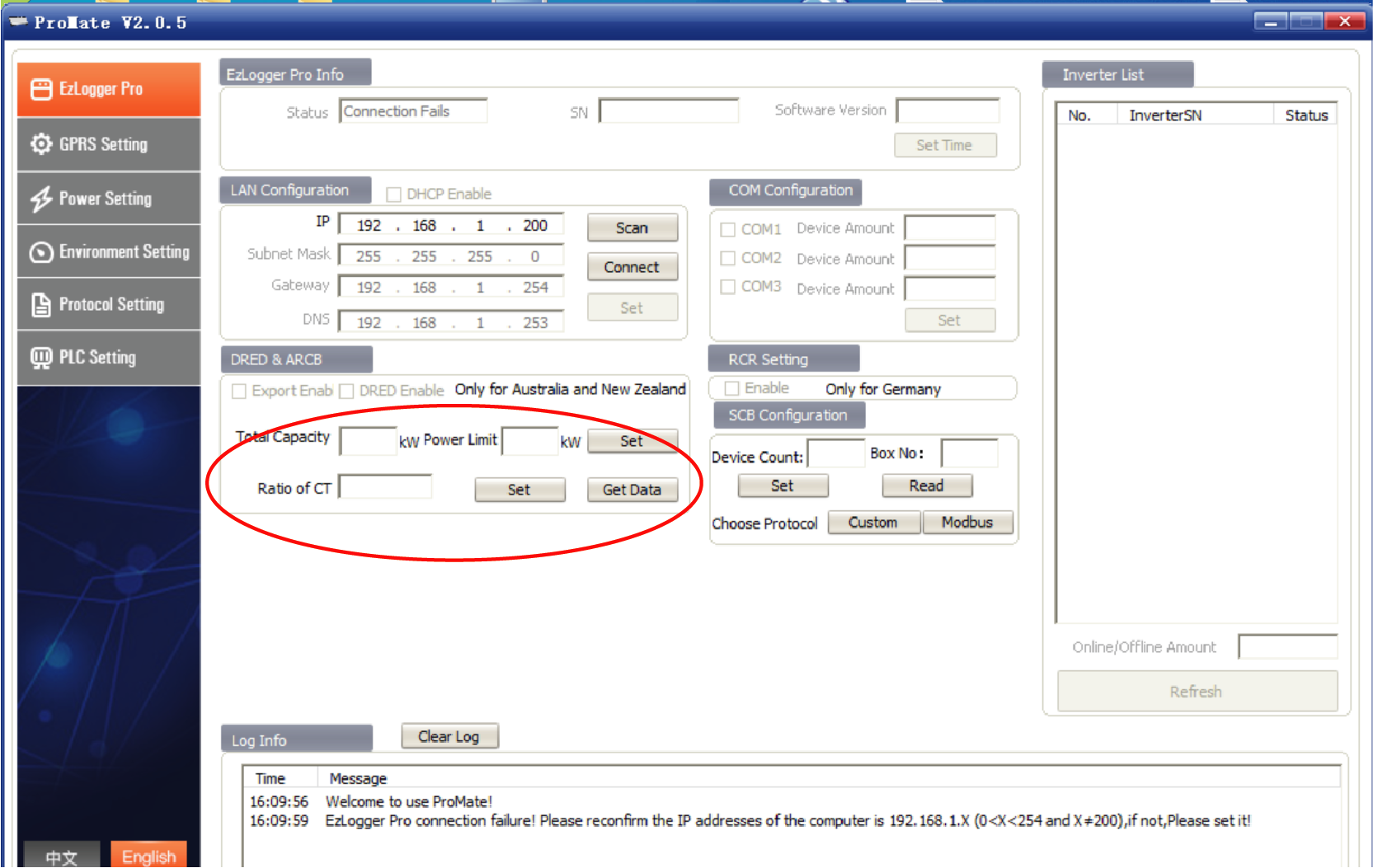This screenshot has width=1373, height=868.
Task: Click the Software Version field
Action: (947, 111)
